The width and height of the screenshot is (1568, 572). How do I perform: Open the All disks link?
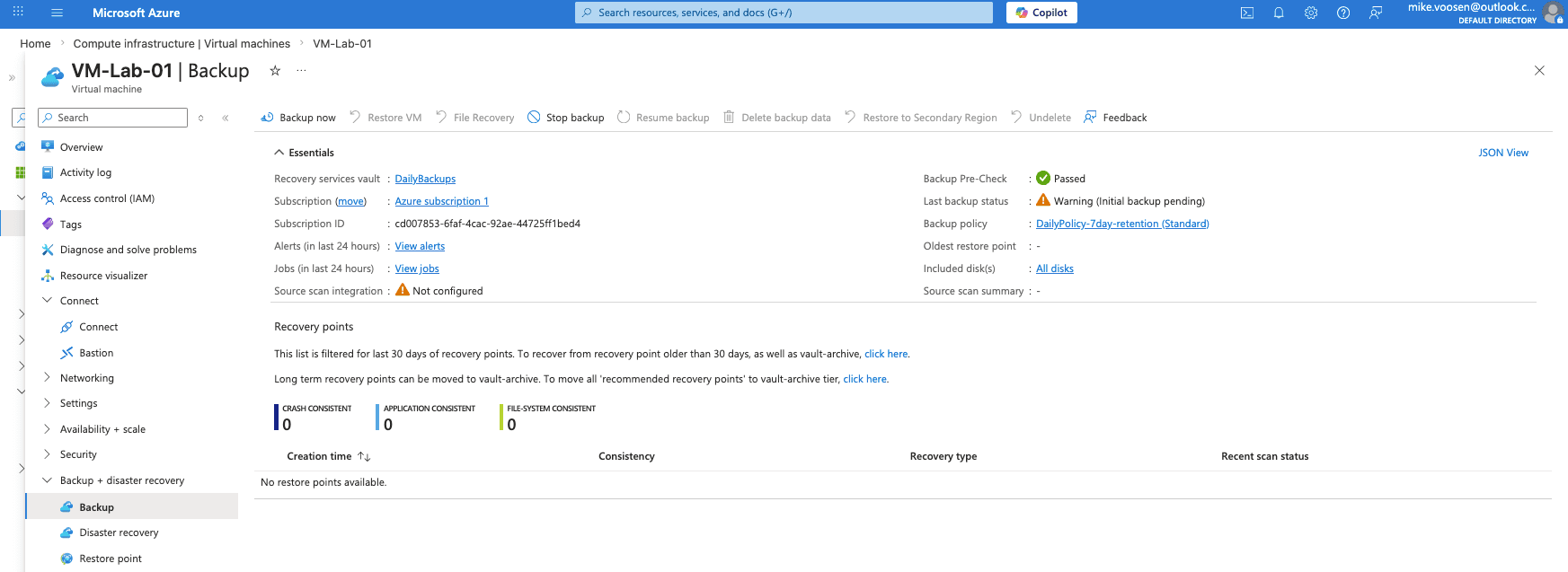coord(1055,268)
